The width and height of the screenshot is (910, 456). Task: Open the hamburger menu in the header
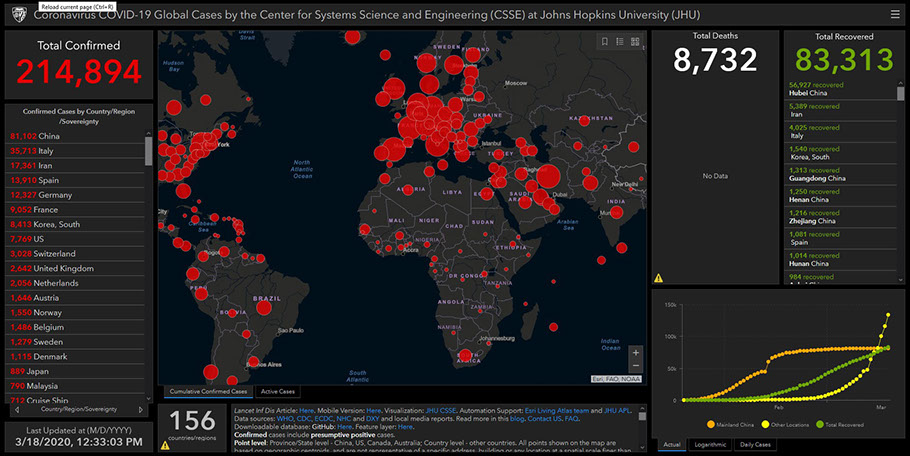(x=895, y=14)
